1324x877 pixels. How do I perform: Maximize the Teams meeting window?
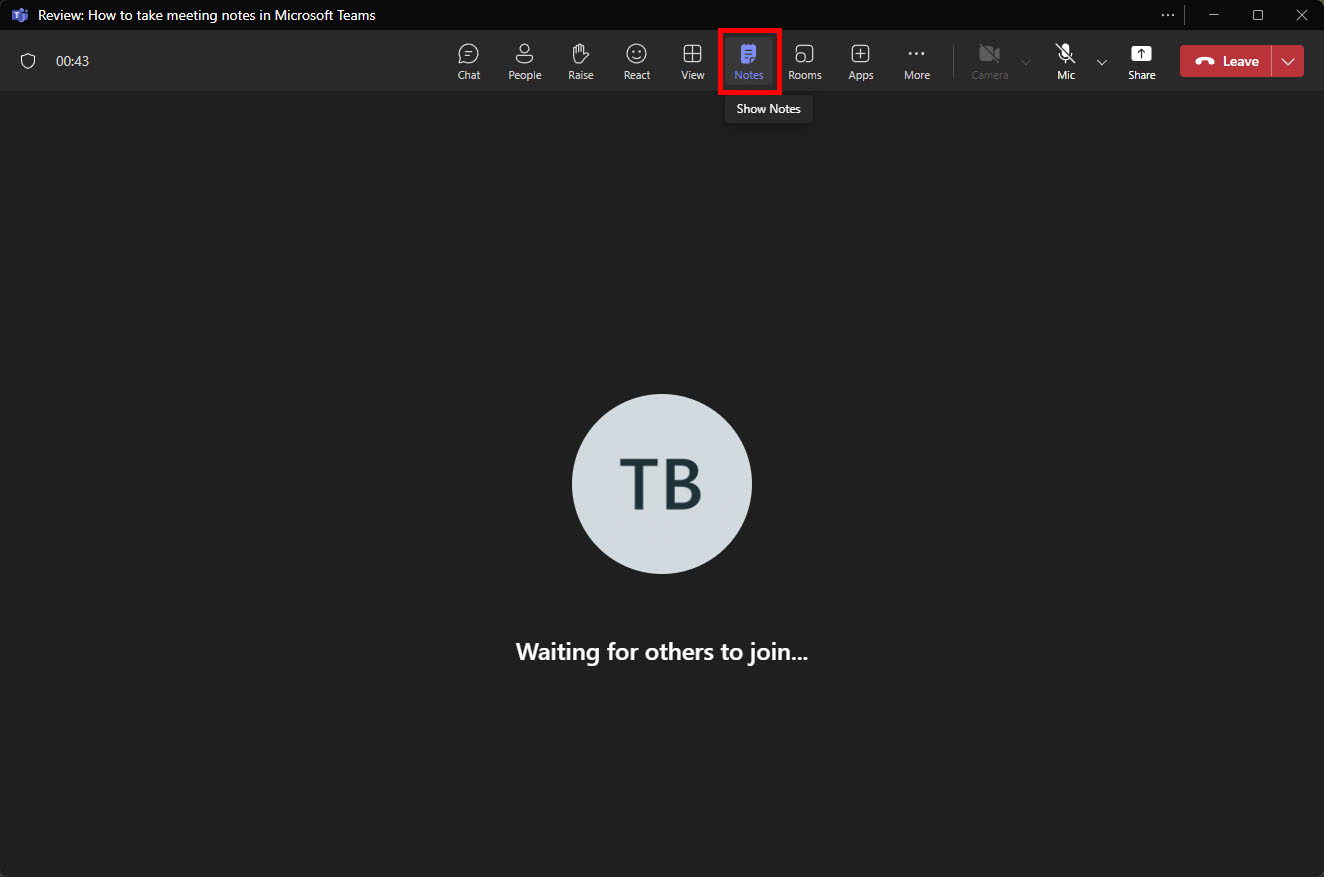tap(1258, 15)
